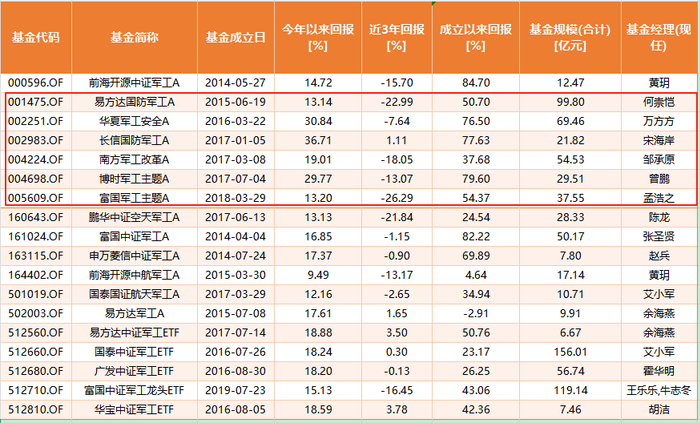Click manager name 胡洁
Screen dimensions: 700x423
(x=658, y=410)
